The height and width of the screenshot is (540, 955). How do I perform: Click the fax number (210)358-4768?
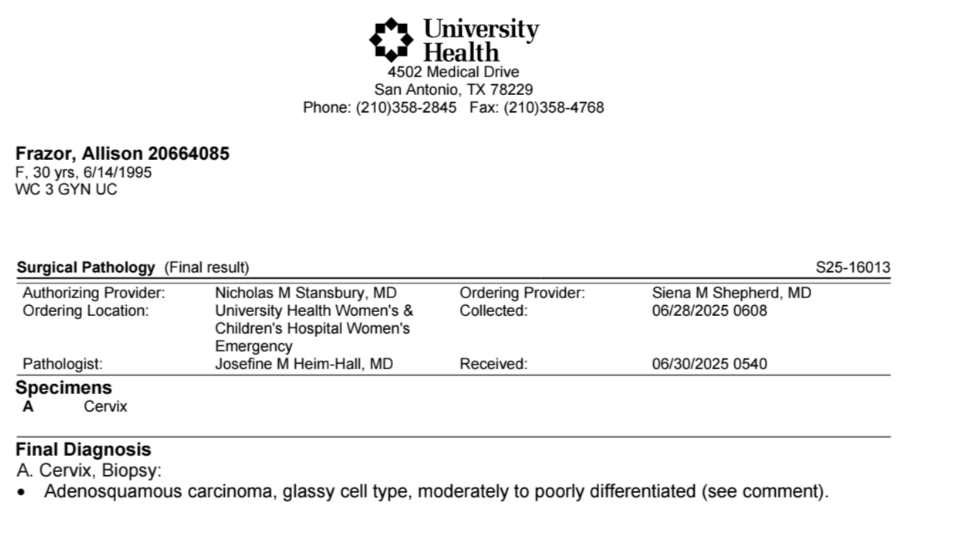(x=554, y=108)
